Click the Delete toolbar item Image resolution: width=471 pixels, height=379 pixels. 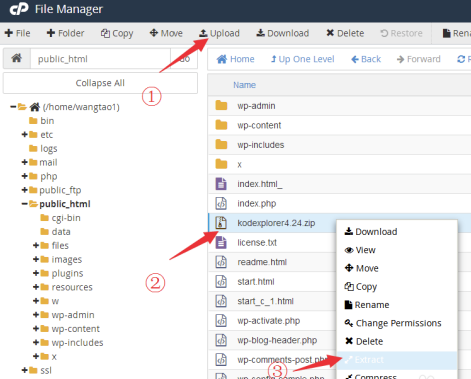(345, 33)
